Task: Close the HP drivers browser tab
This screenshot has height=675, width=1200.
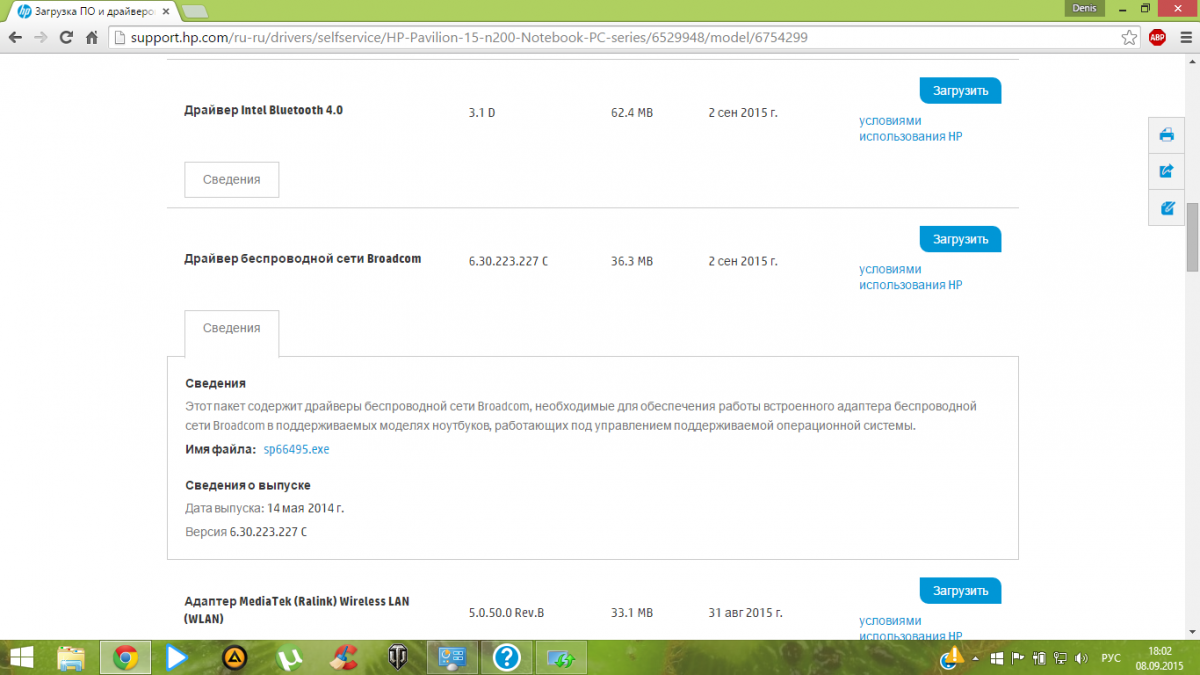Action: [x=168, y=11]
